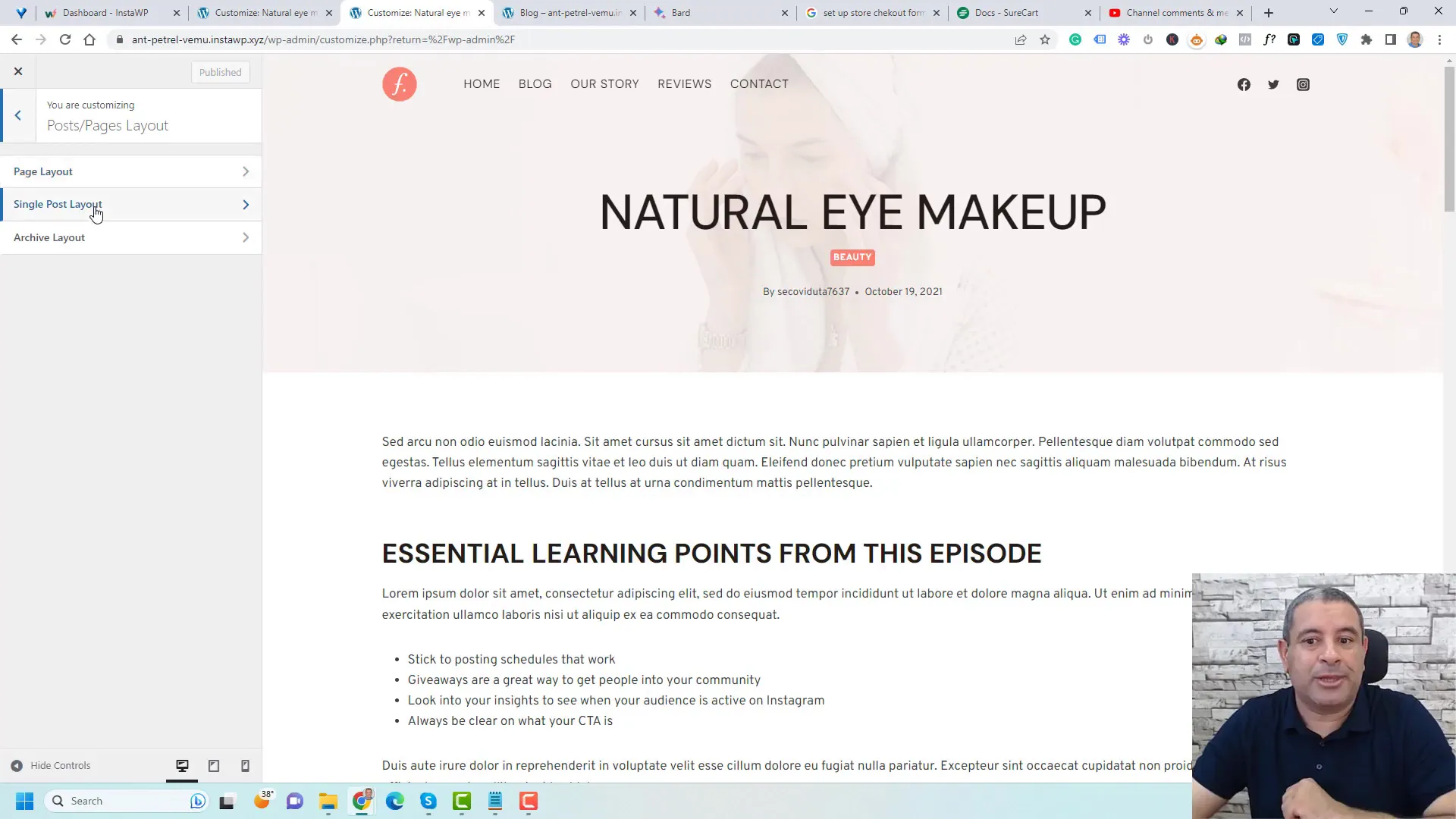Click the back navigation arrow icon

click(x=18, y=115)
